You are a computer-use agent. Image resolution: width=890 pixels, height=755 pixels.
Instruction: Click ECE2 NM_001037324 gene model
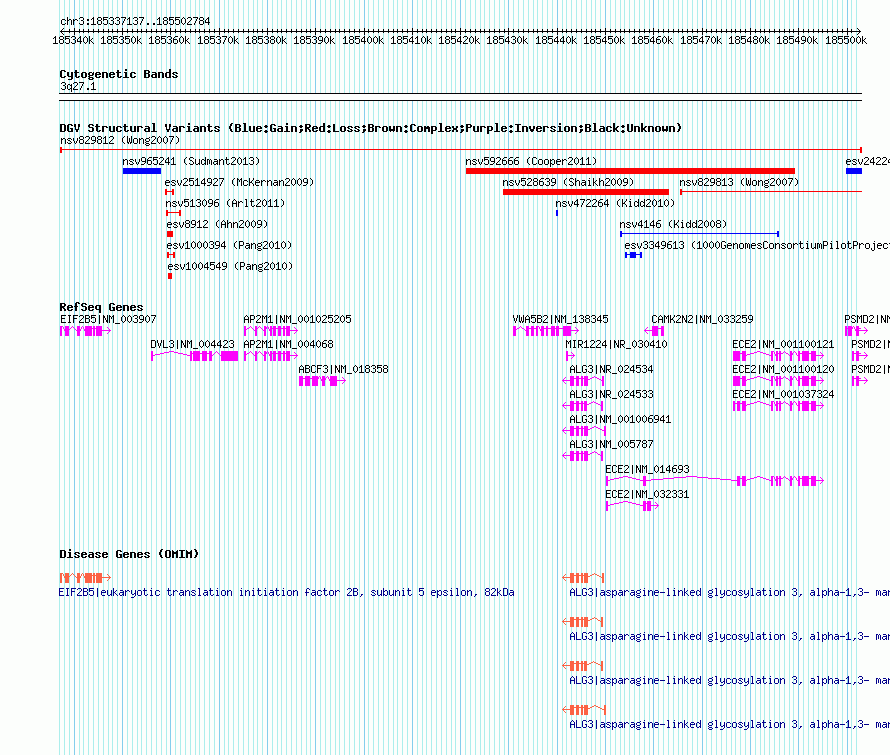pos(778,406)
